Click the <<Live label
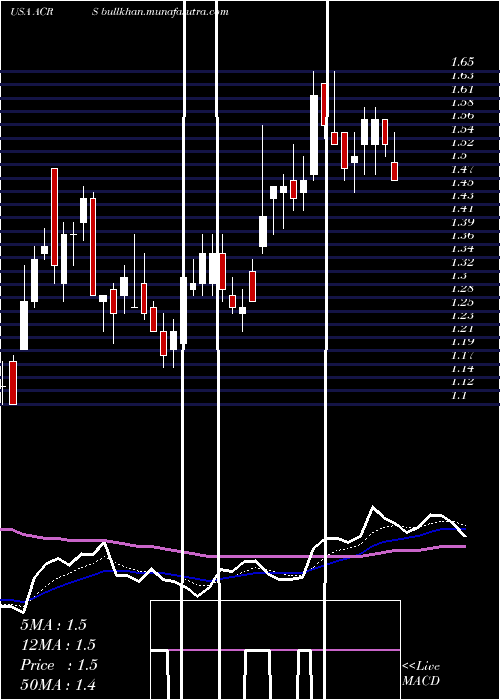500x700 pixels. coord(421,667)
